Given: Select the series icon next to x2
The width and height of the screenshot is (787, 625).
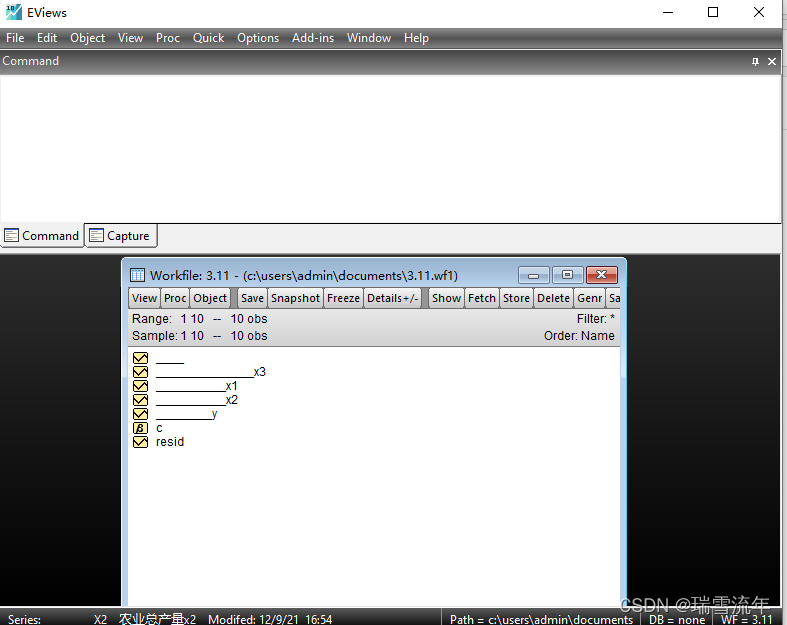Looking at the screenshot, I should point(141,400).
